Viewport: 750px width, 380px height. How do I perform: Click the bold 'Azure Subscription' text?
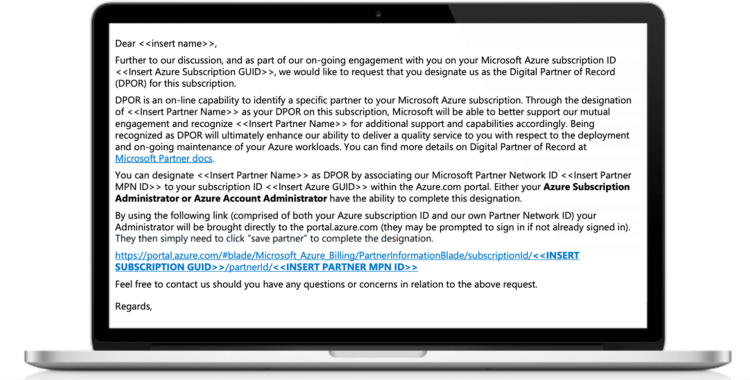tap(586, 187)
